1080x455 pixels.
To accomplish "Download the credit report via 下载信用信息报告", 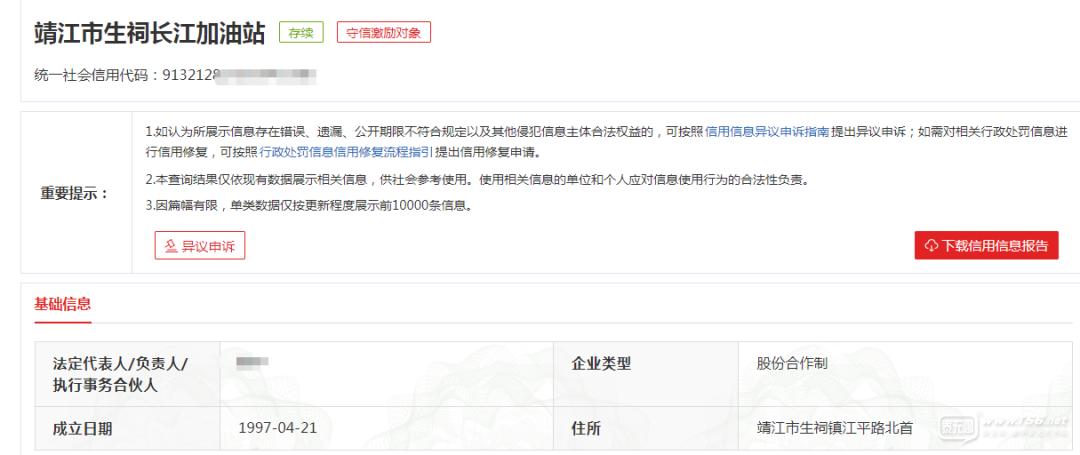I will 986,245.
